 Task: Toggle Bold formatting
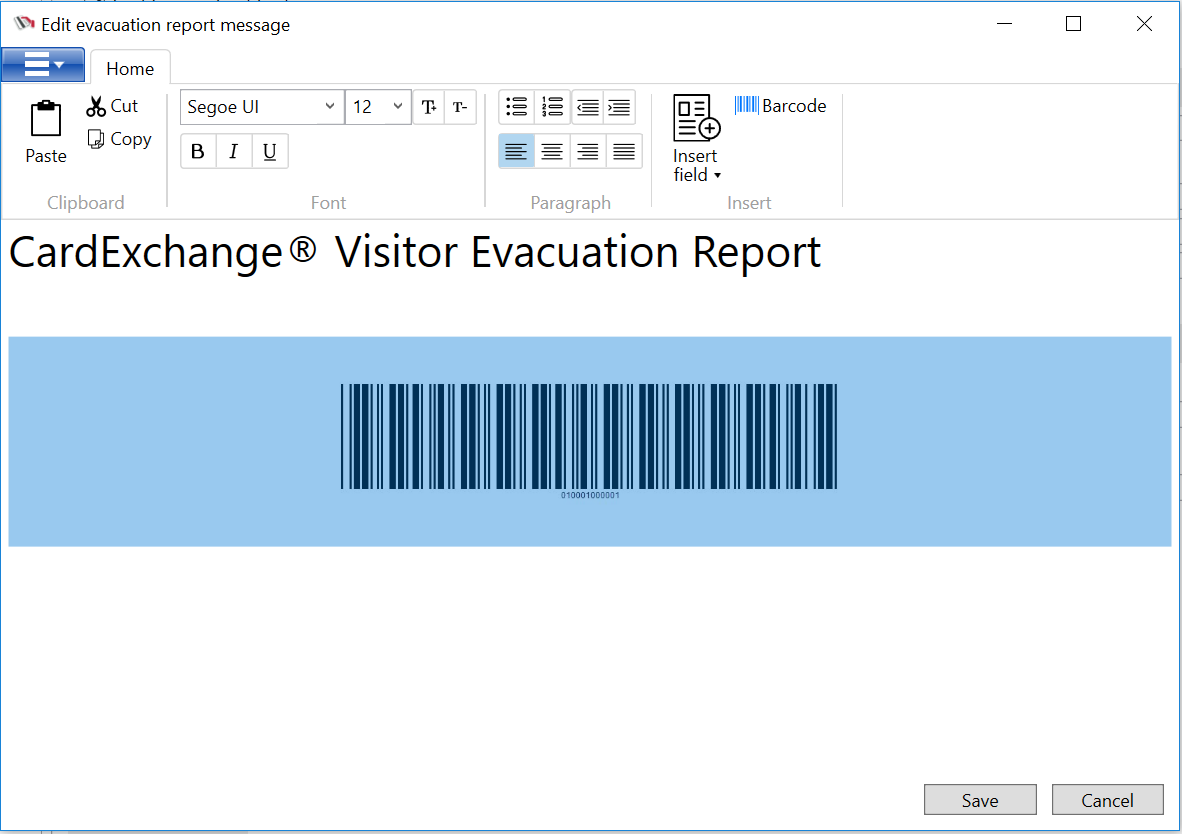(198, 152)
